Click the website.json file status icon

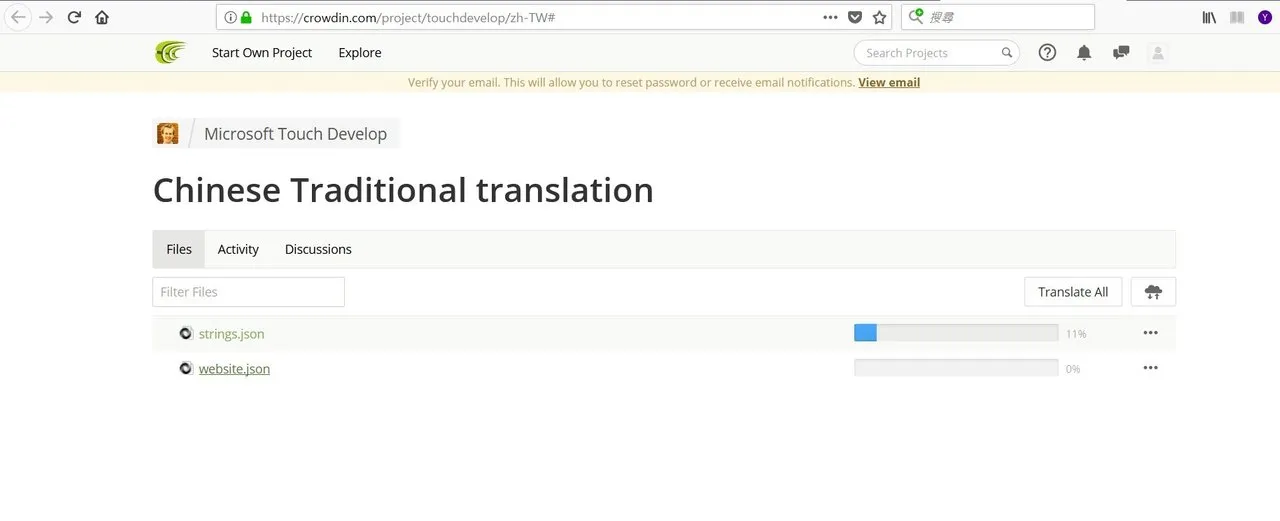[x=185, y=368]
